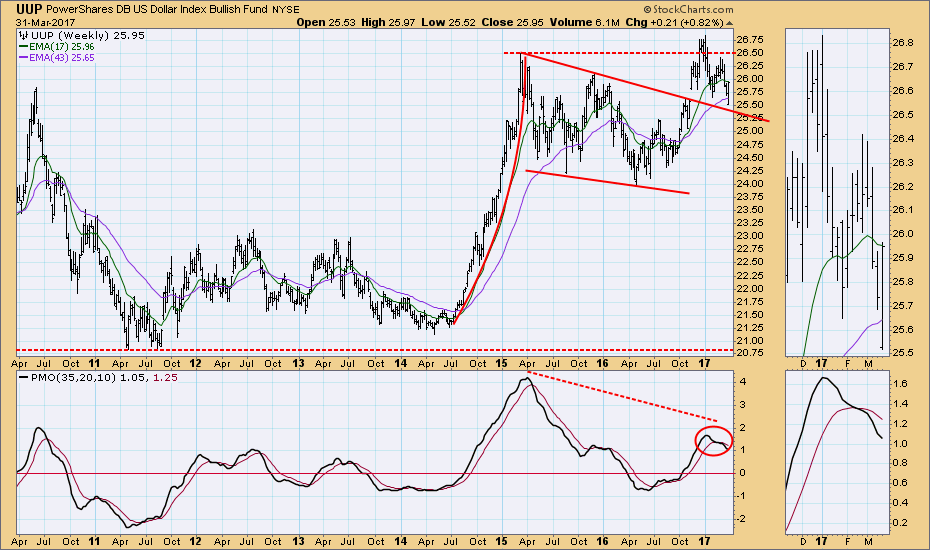Click the PowerShares DB US Dollar Index fund name
Screen dimensions: 930x550
[157, 9]
